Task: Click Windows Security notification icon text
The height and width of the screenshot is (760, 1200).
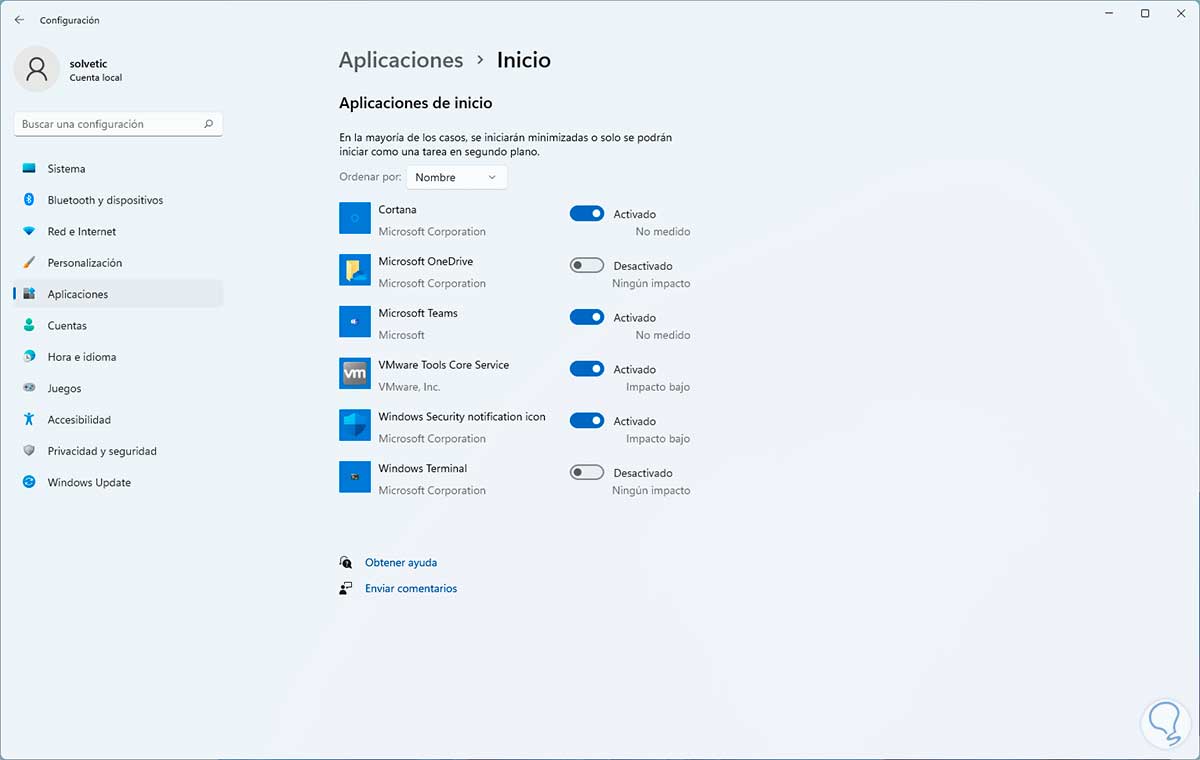Action: (x=462, y=417)
